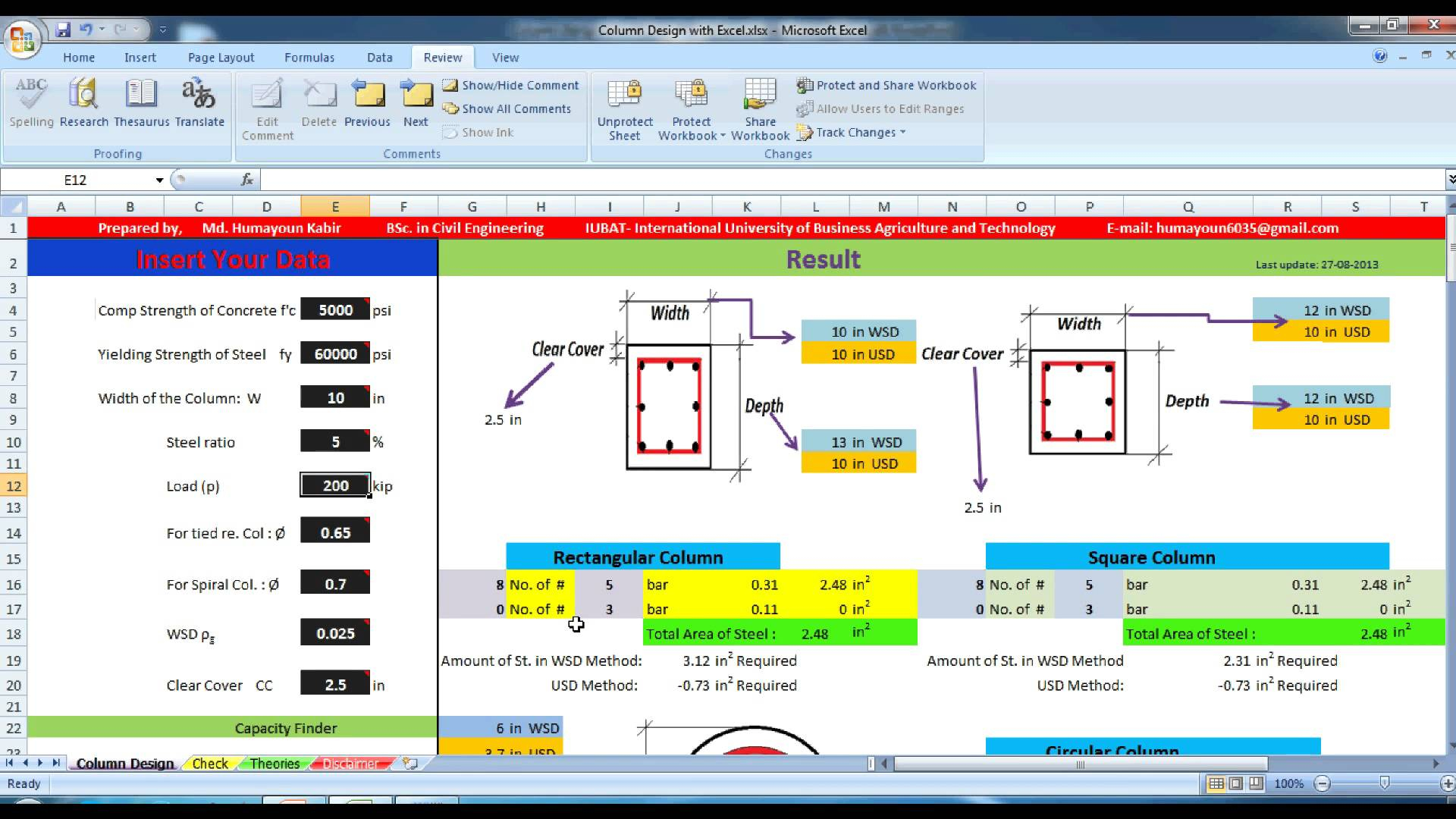Expand the Name Box dropdown arrow
Image resolution: width=1456 pixels, height=819 pixels.
click(159, 180)
